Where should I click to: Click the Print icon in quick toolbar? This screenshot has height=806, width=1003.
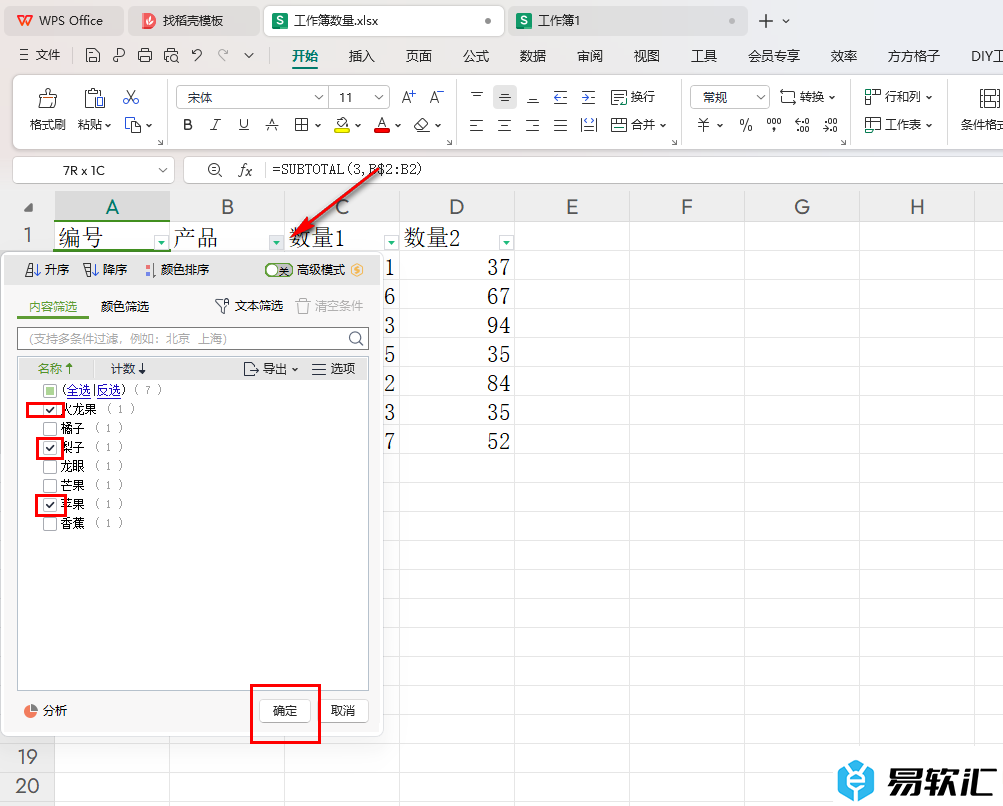[145, 56]
